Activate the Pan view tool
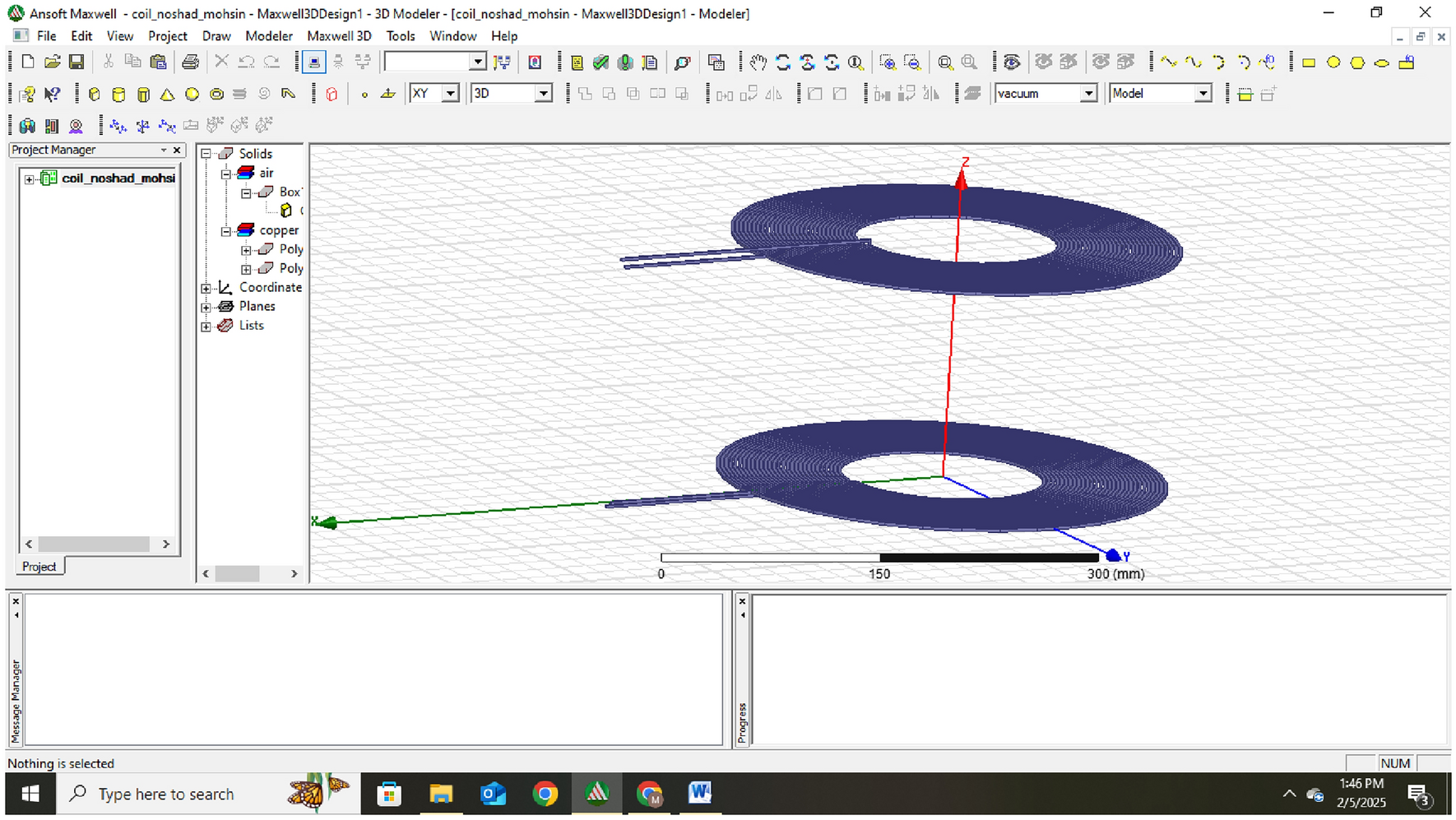Screen dimensions: 1456x820 click(x=758, y=62)
